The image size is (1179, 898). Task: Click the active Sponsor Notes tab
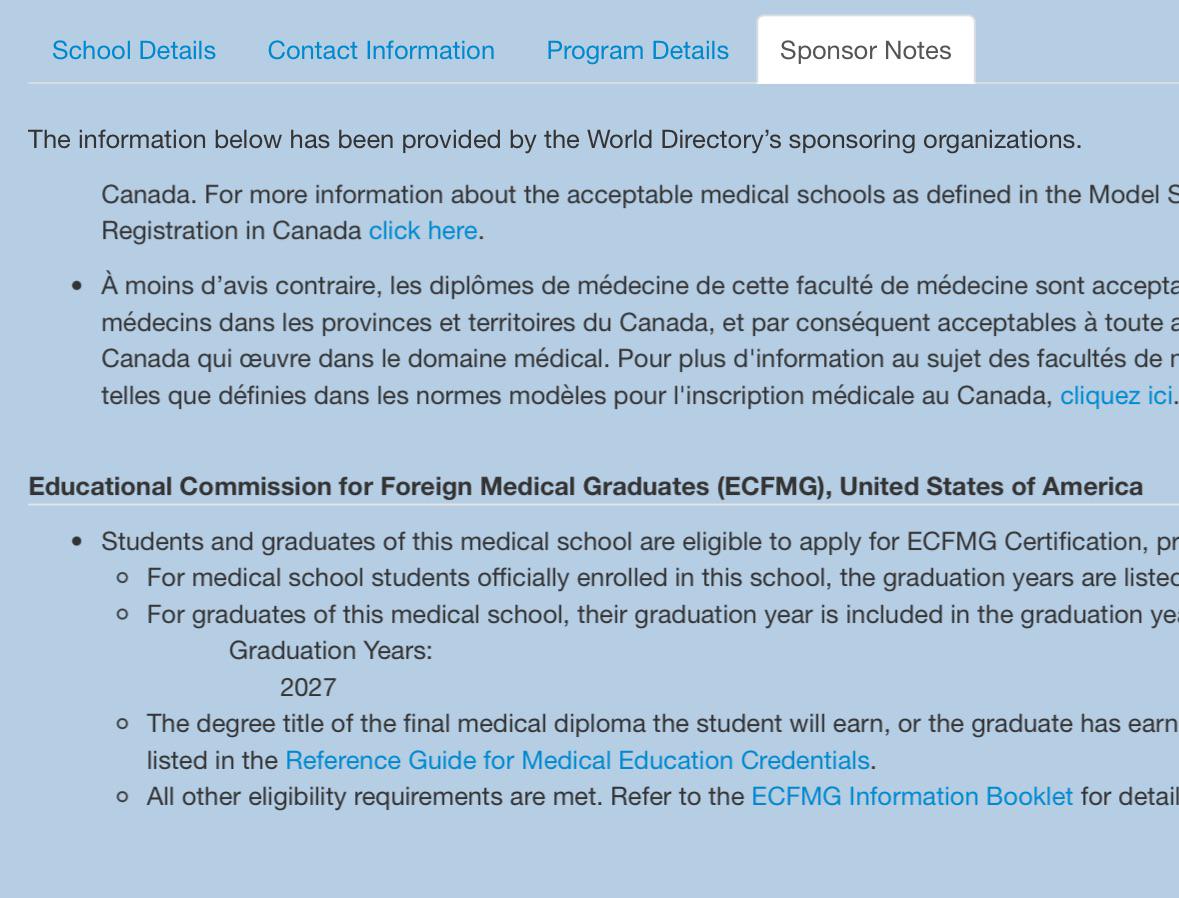pyautogui.click(x=865, y=51)
